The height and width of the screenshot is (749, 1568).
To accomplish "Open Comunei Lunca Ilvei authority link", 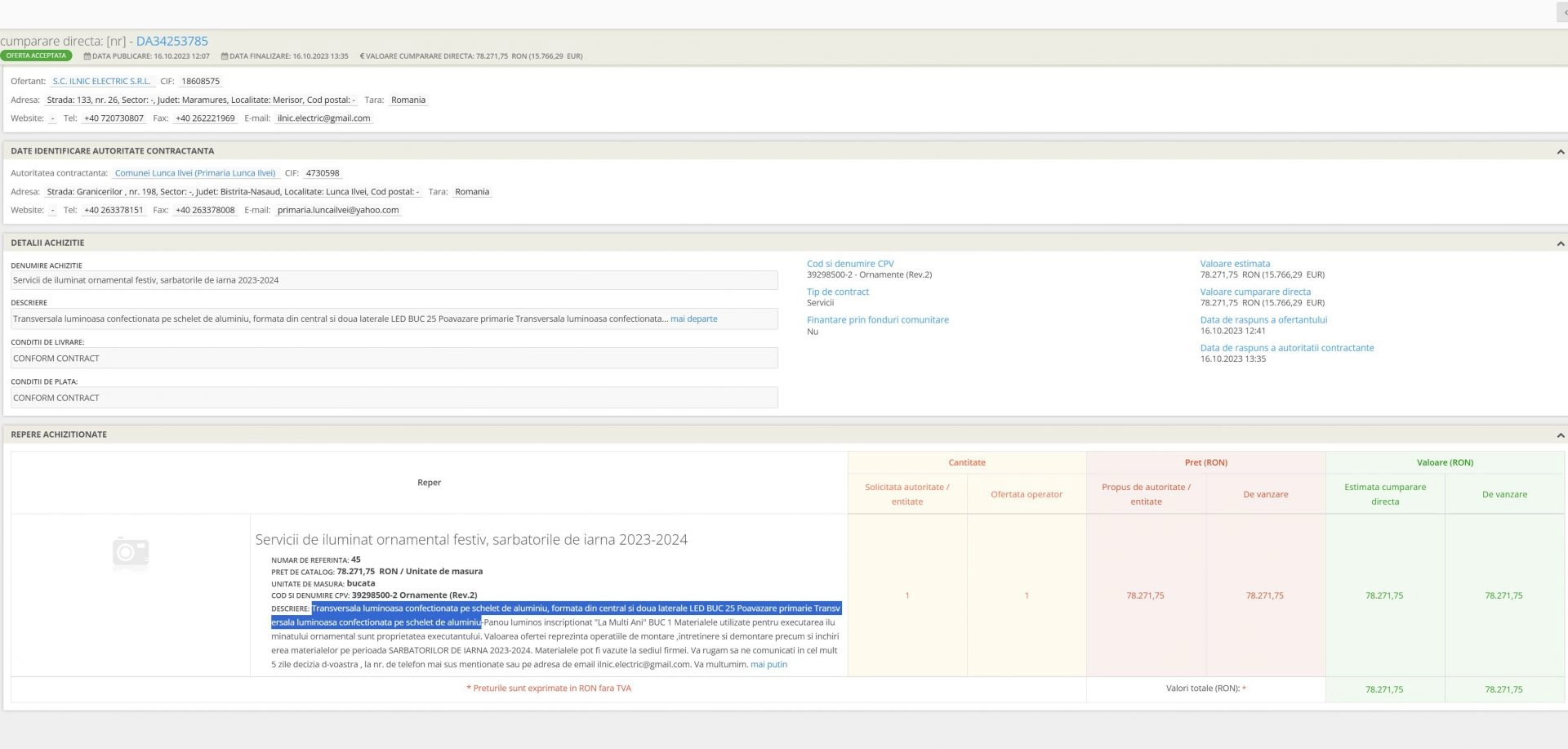I will pyautogui.click(x=195, y=173).
